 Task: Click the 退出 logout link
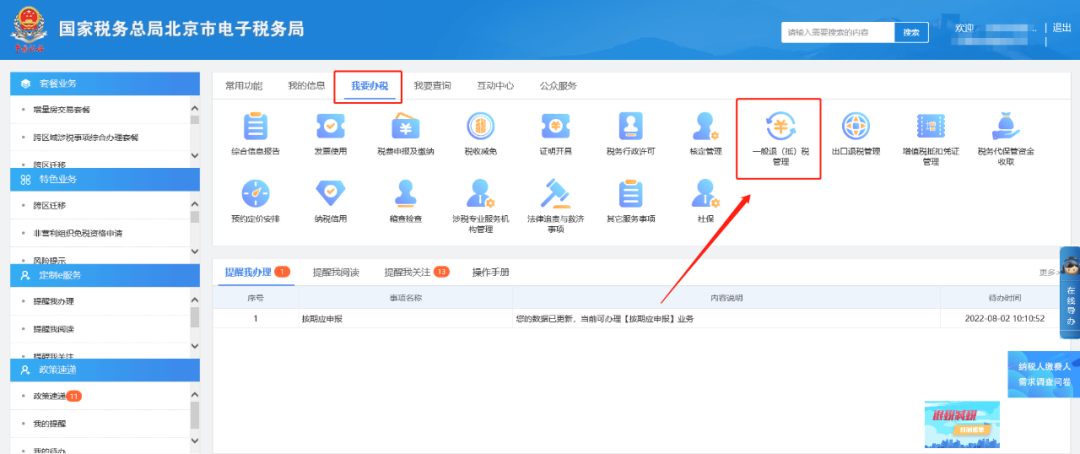pyautogui.click(x=1061, y=28)
